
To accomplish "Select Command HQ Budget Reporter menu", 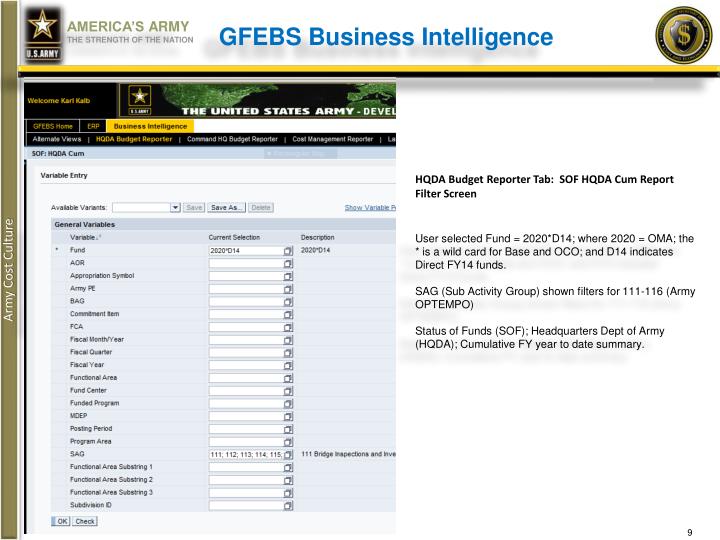I will coord(232,139).
